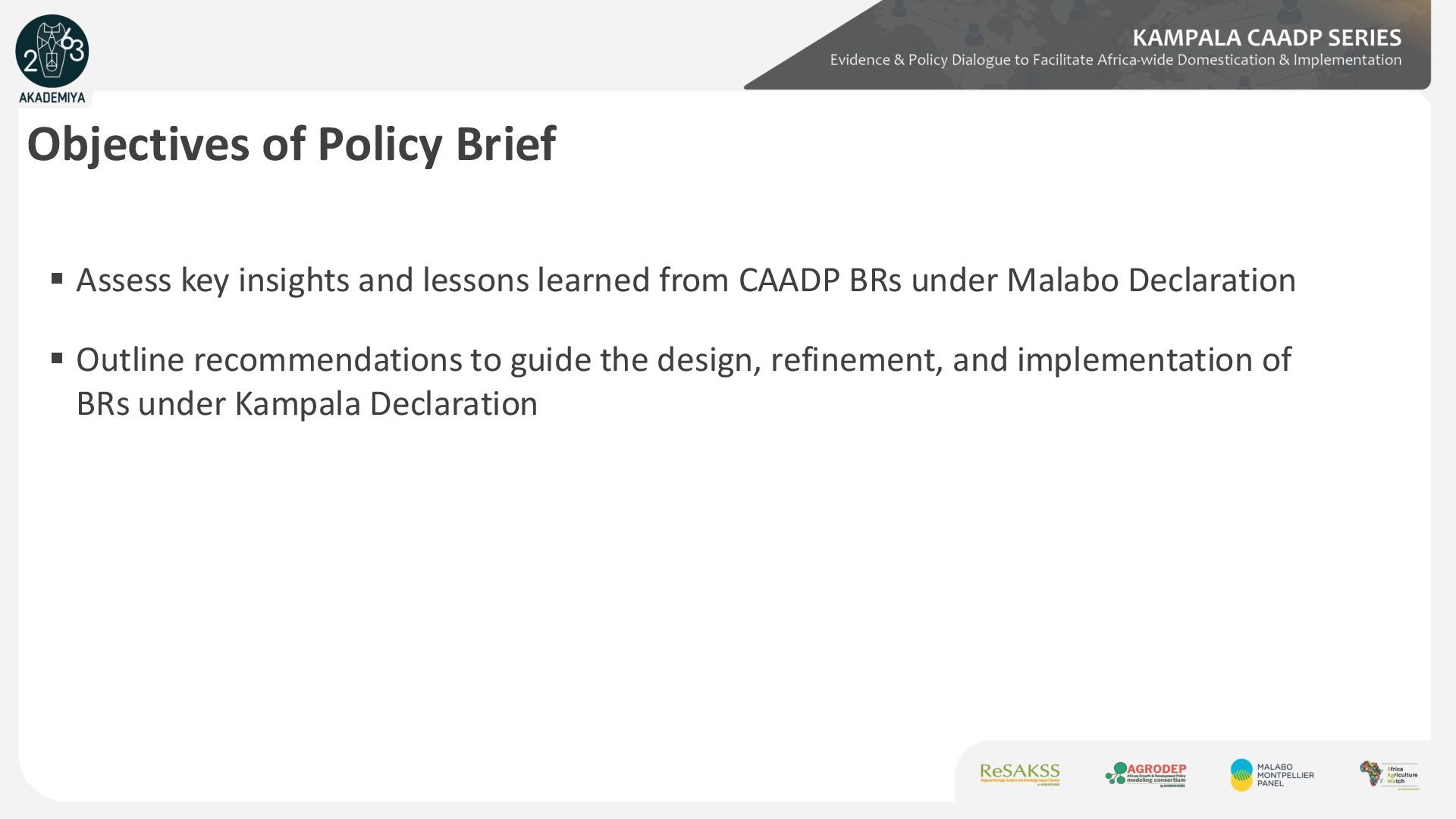Click the word CAADP in first bullet
The height and width of the screenshot is (819, 1456).
(789, 280)
